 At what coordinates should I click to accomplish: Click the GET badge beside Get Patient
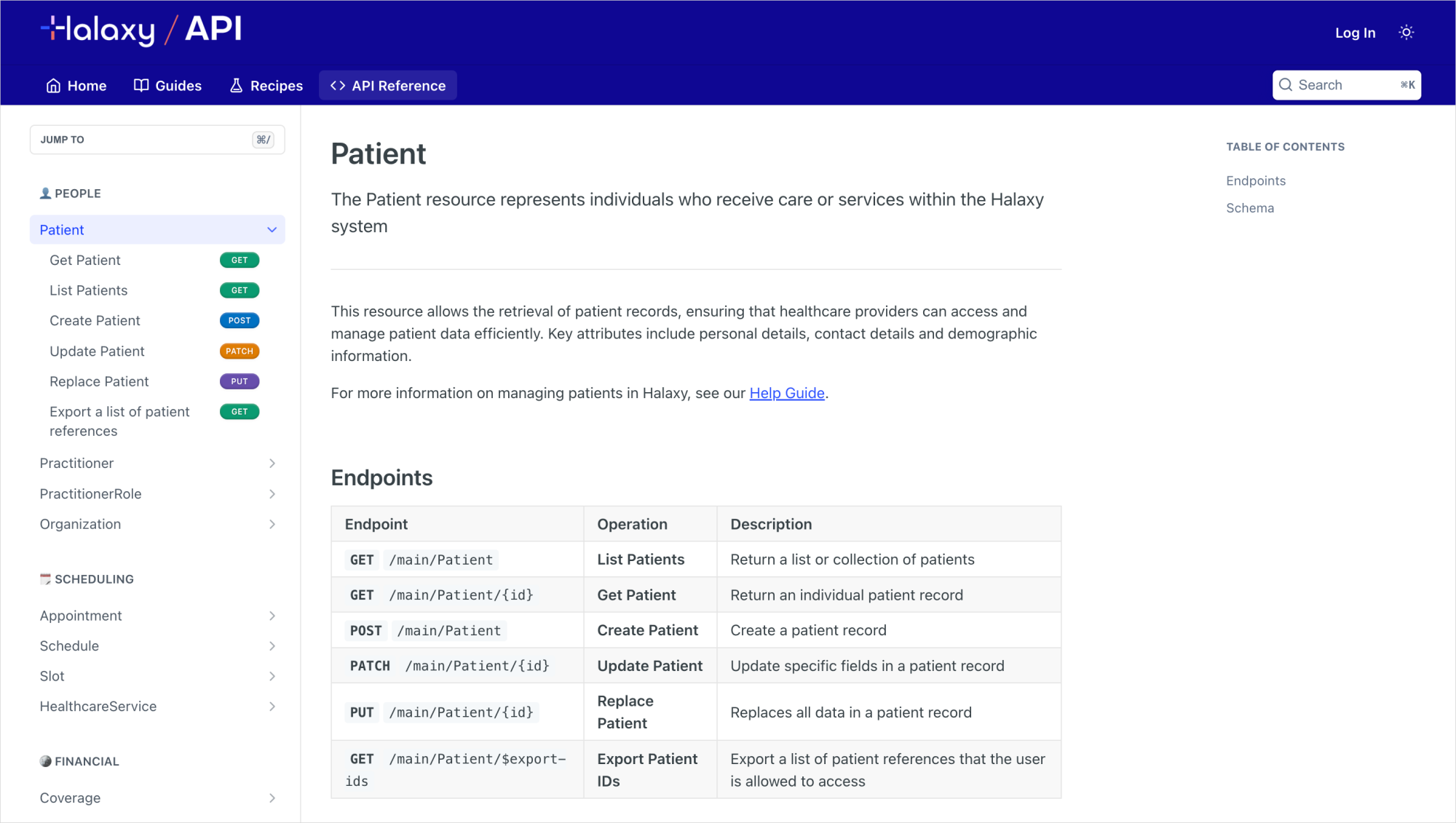tap(240, 261)
